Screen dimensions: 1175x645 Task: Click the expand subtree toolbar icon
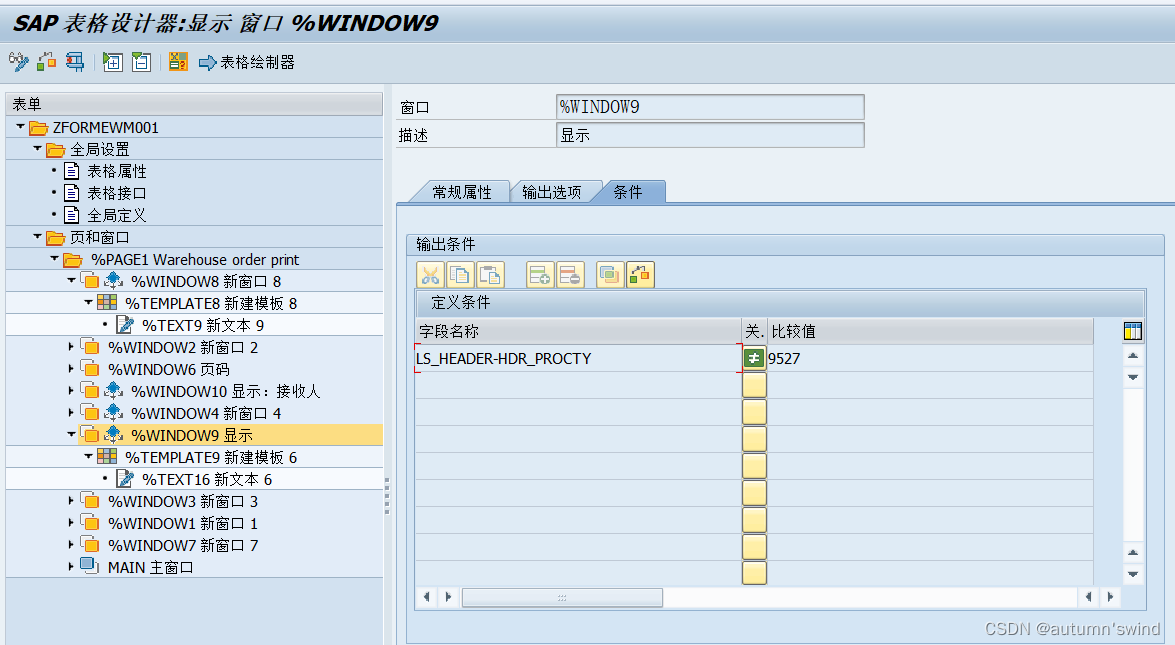pyautogui.click(x=112, y=61)
